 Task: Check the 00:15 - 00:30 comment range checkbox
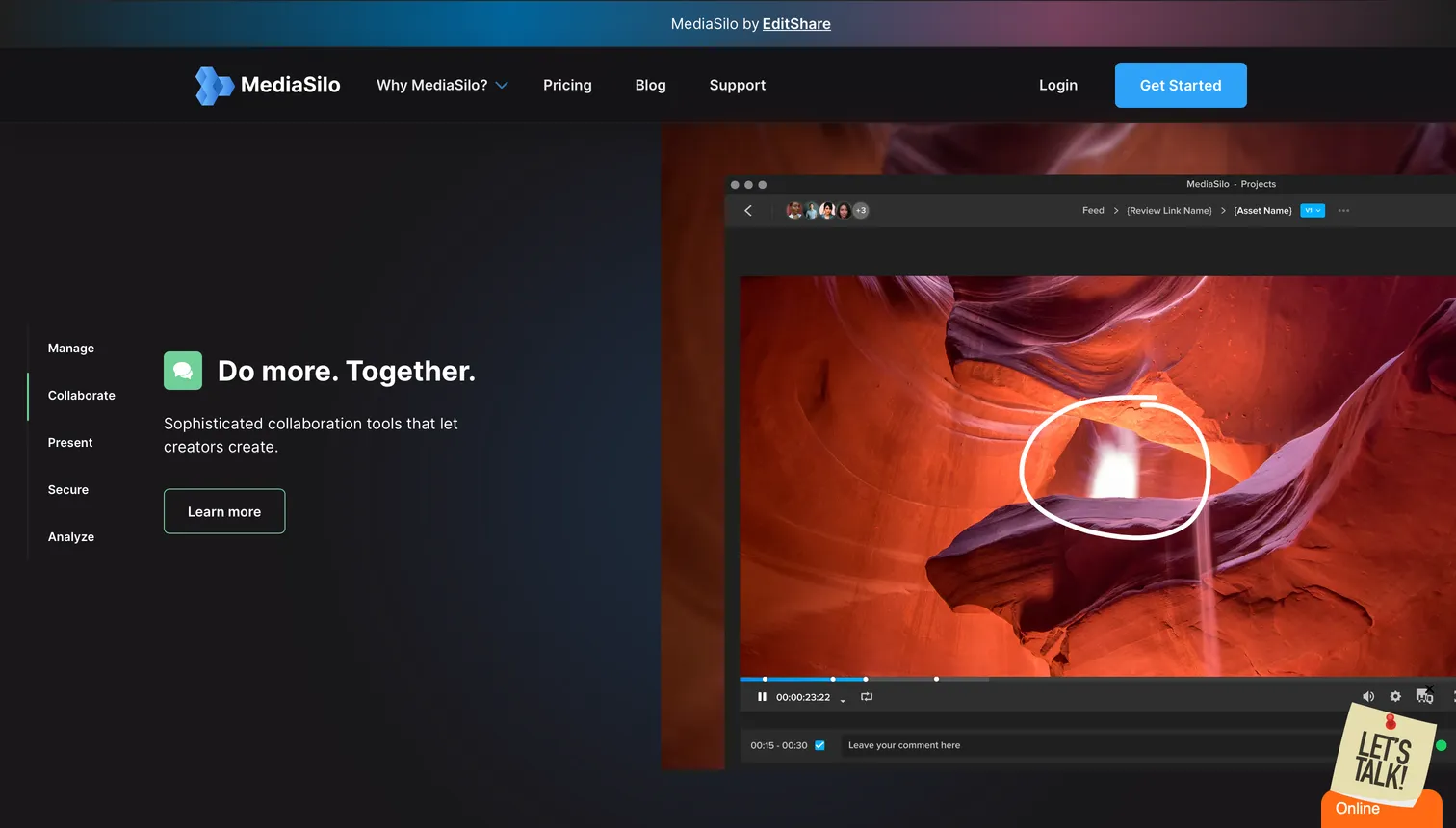pyautogui.click(x=819, y=744)
